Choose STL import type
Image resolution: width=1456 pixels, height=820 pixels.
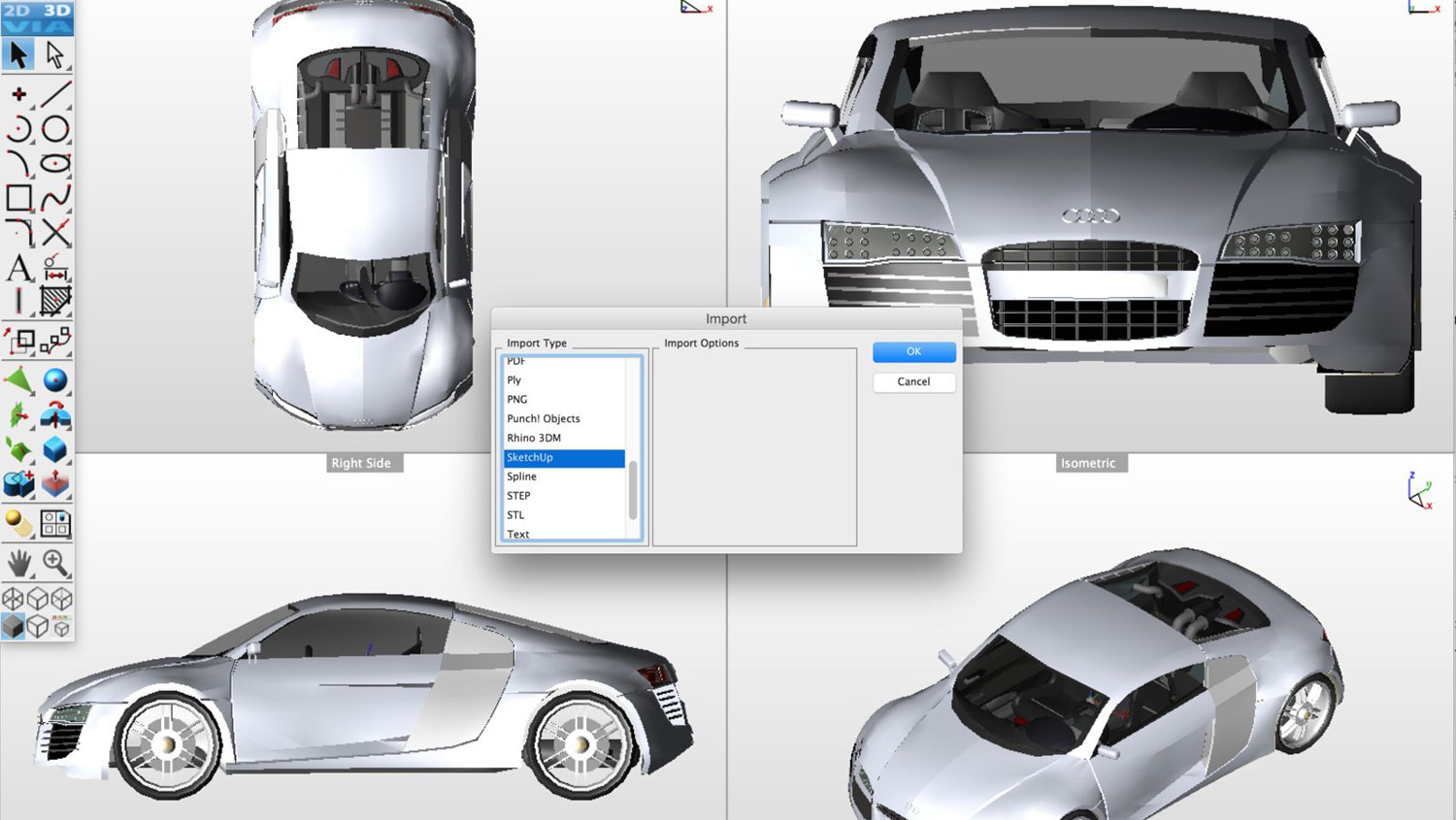[x=564, y=515]
